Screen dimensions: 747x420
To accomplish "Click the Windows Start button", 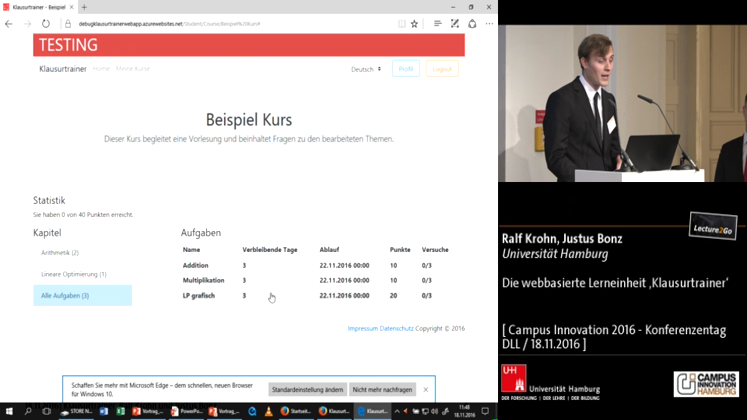I will tap(8, 411).
